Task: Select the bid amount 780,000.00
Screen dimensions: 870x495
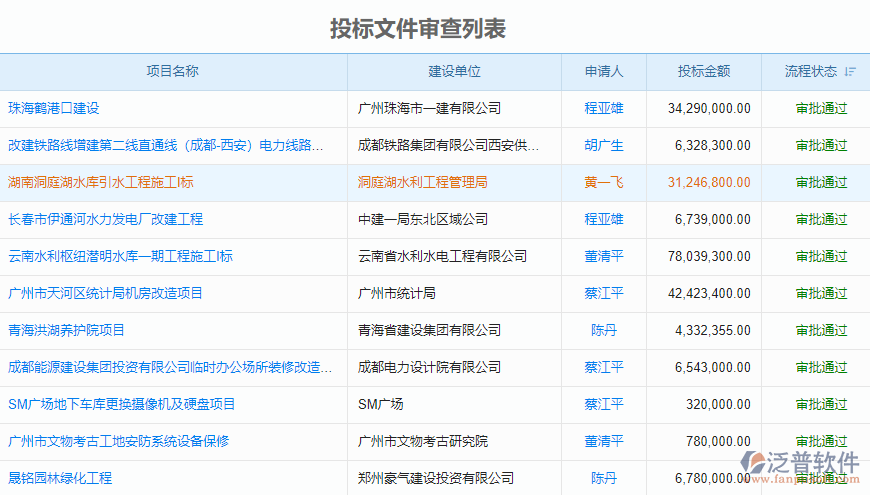Action: click(x=718, y=441)
